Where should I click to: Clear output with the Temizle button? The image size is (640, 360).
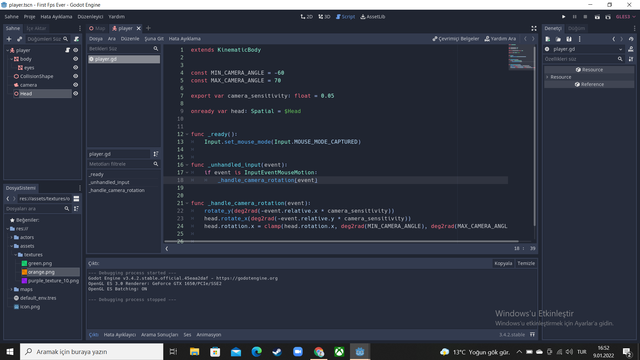(x=526, y=263)
